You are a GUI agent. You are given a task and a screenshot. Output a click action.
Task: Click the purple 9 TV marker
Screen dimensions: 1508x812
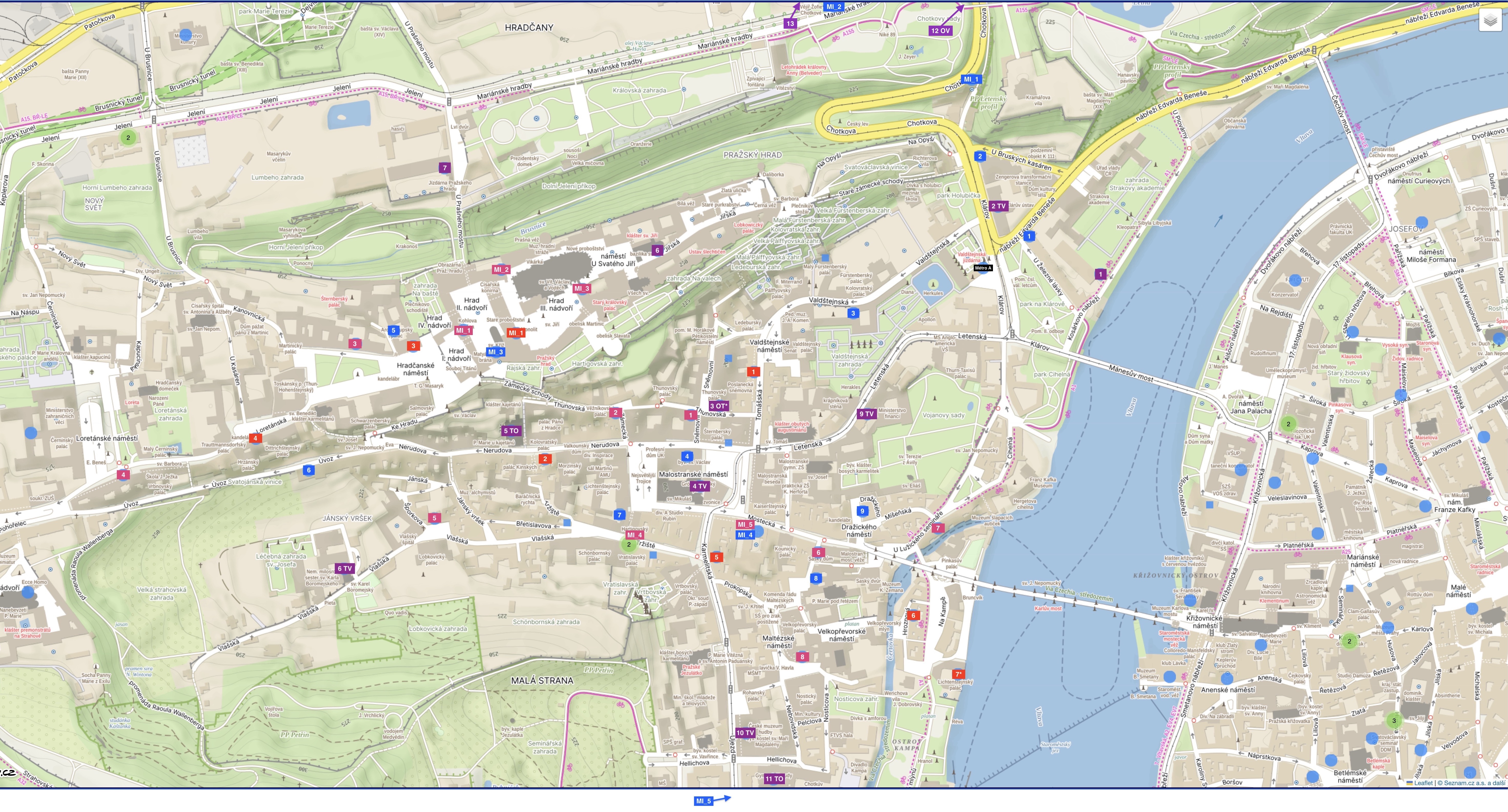866,414
